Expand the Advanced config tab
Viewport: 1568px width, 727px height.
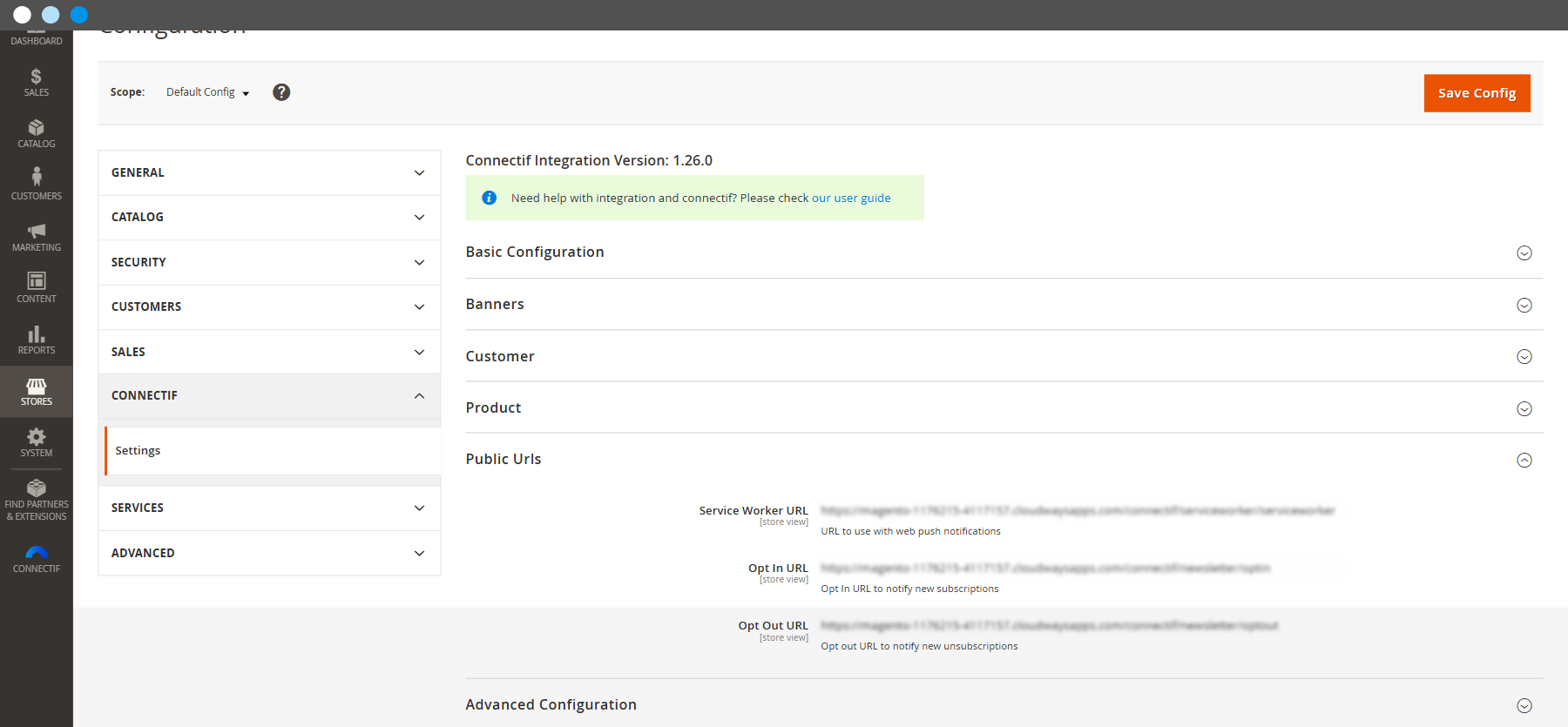click(x=269, y=553)
